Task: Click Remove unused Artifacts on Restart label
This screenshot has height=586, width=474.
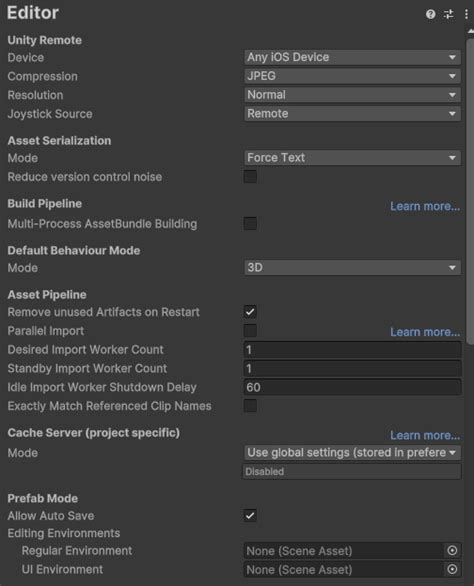Action: point(103,312)
